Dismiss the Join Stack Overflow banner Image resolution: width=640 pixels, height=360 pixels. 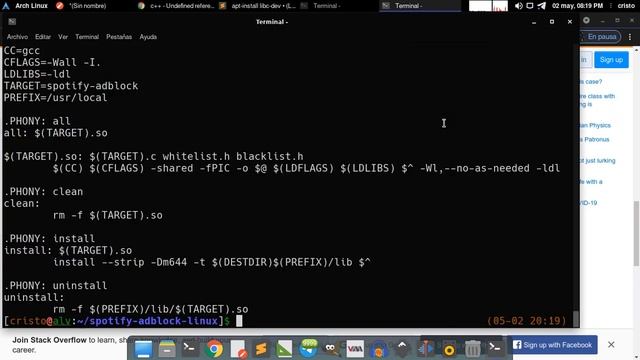click(x=611, y=345)
